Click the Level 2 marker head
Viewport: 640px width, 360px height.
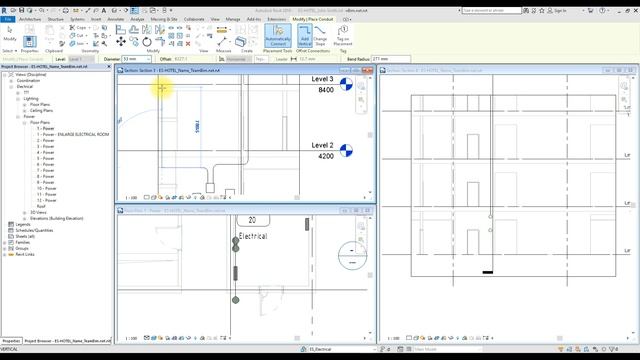(x=346, y=151)
